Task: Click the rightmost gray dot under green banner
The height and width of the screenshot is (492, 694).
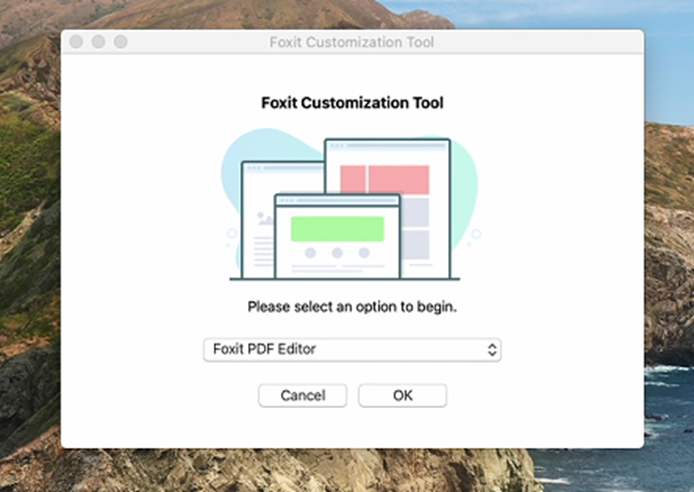Action: pos(363,253)
